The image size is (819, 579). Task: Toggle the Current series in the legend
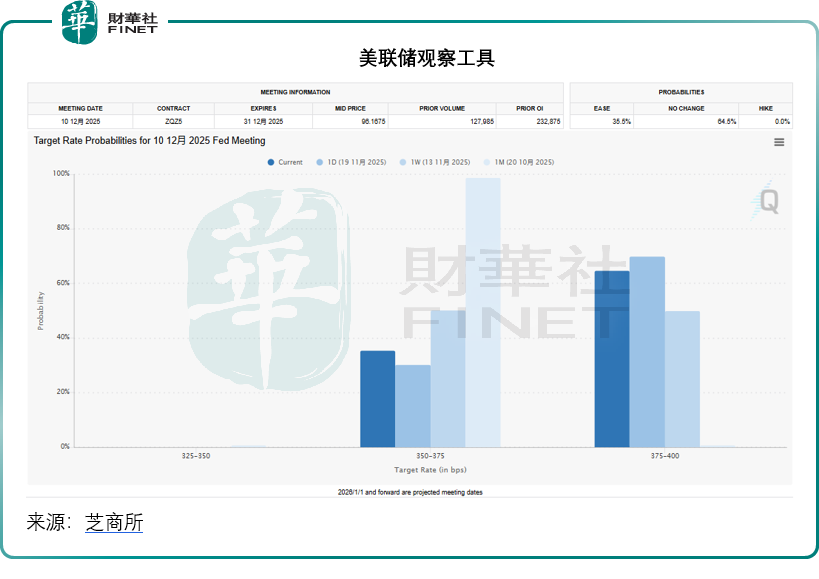[x=285, y=162]
